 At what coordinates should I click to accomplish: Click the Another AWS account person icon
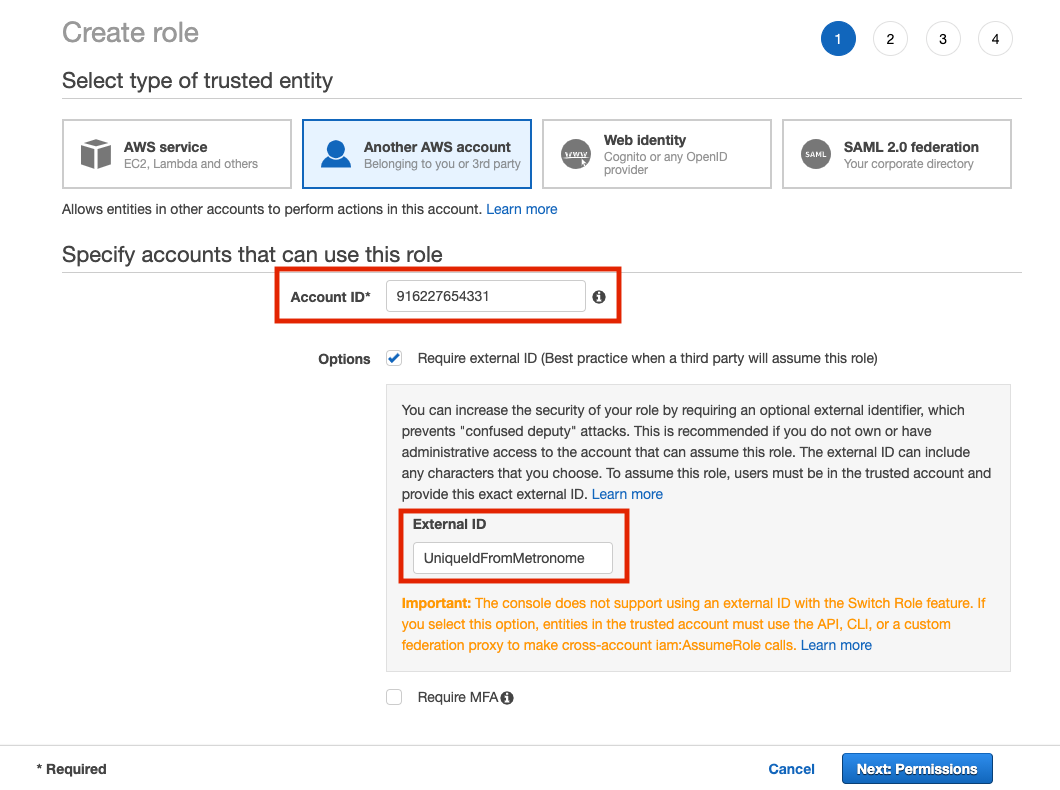(336, 155)
